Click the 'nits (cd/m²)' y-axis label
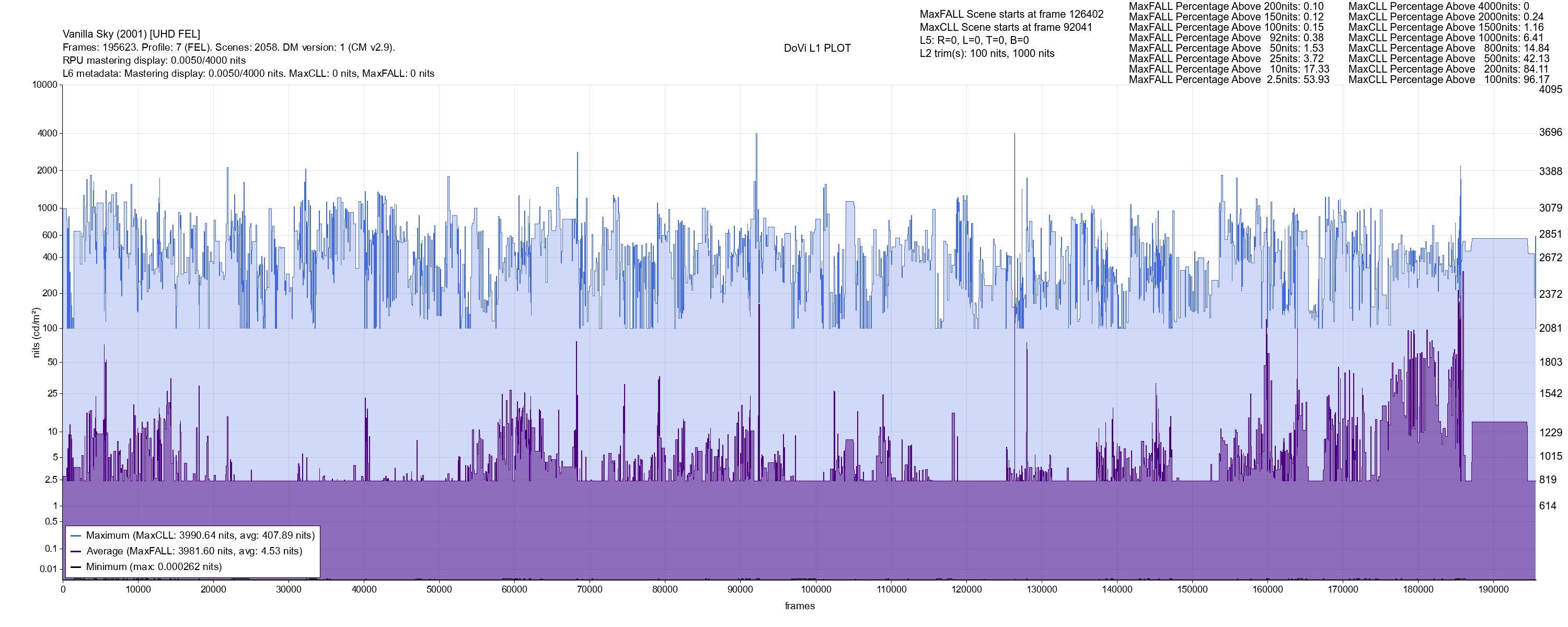This screenshot has width=1568, height=627. tap(36, 332)
